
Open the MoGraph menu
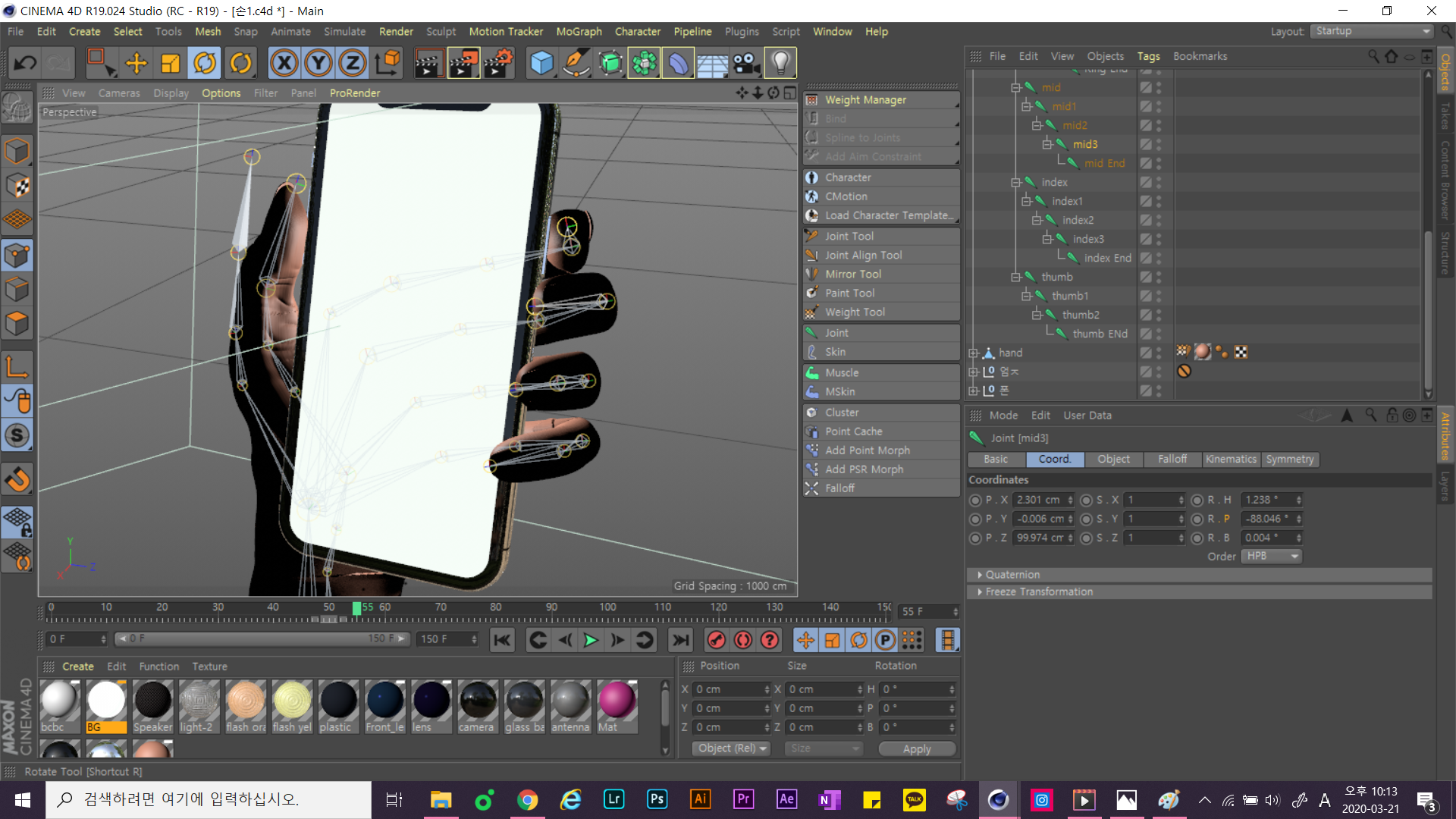tap(579, 31)
